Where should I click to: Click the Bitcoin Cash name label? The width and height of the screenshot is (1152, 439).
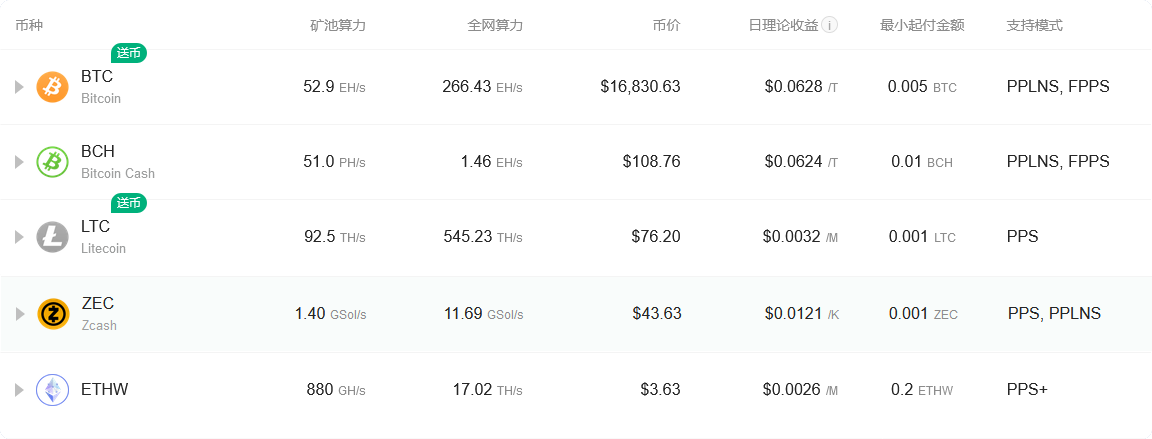pyautogui.click(x=118, y=174)
